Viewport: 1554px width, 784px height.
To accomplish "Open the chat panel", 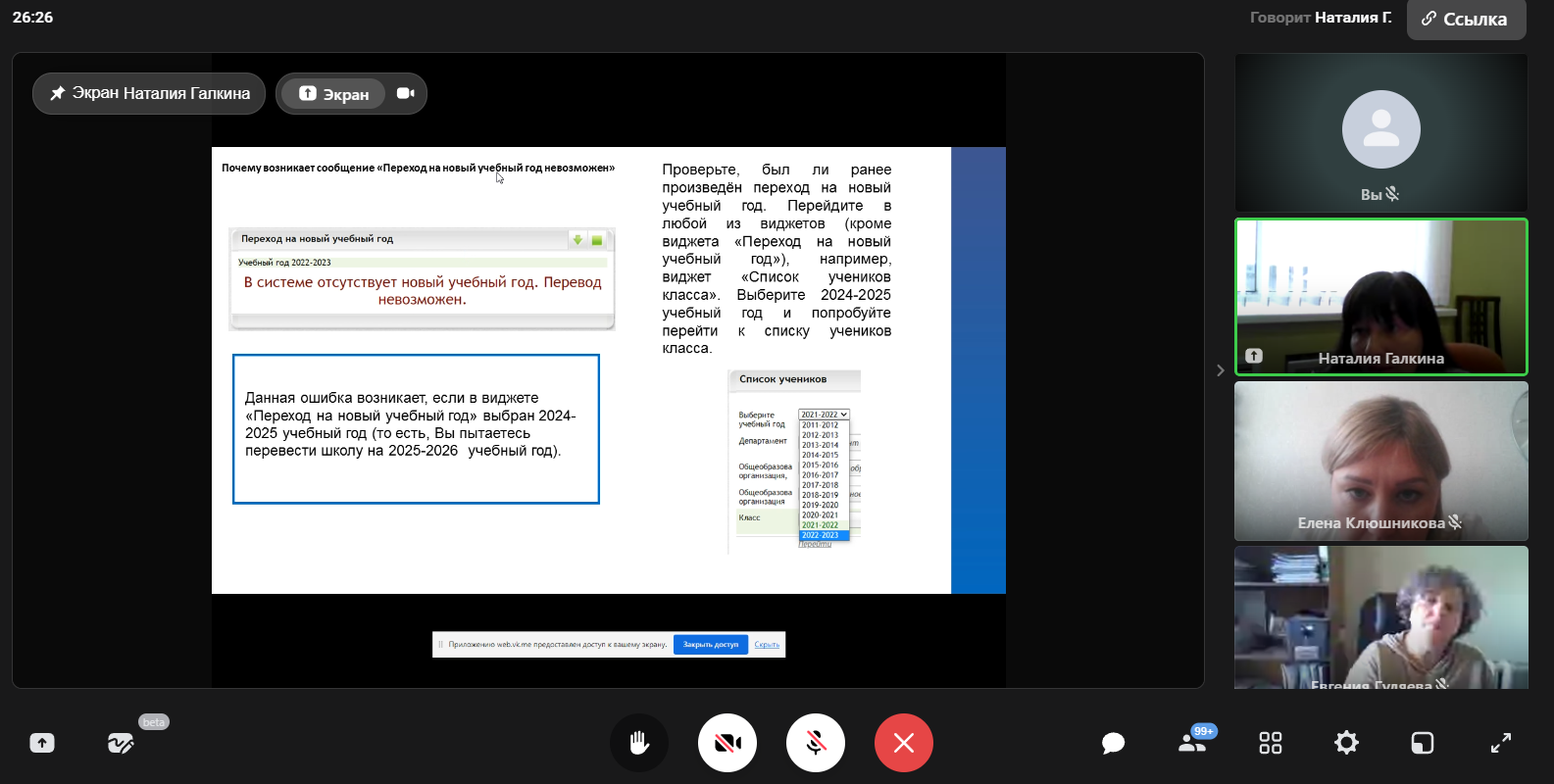I will point(1113,743).
